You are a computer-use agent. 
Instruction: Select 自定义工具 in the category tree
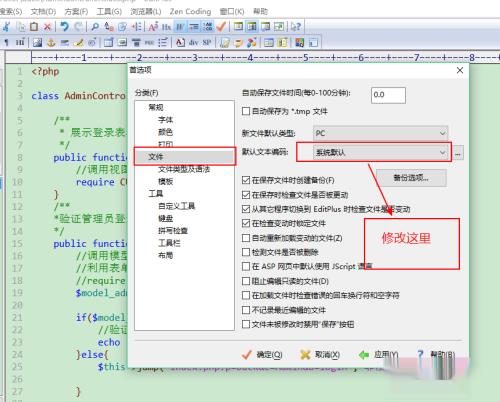click(177, 206)
